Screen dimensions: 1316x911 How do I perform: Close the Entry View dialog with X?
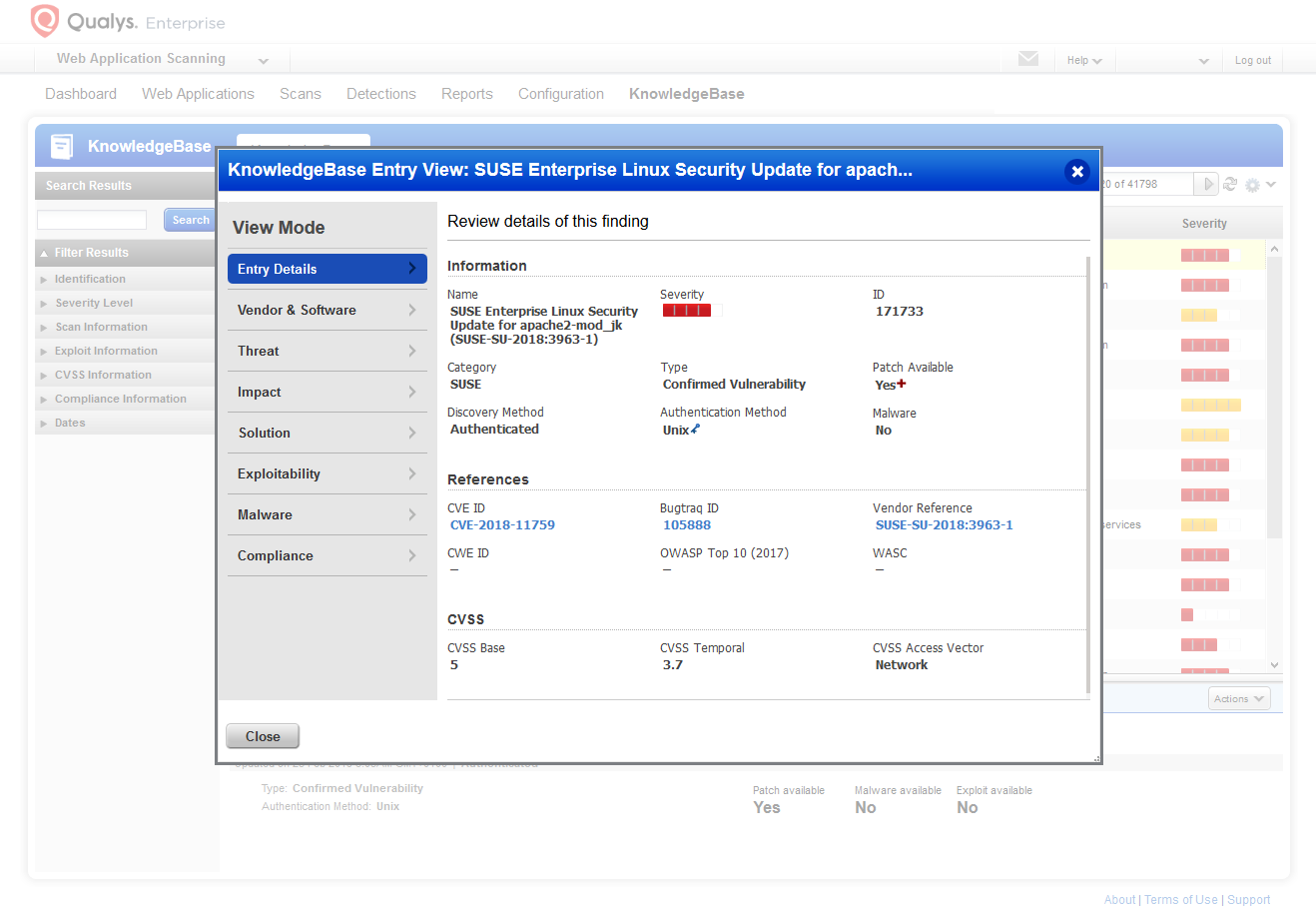[1077, 171]
